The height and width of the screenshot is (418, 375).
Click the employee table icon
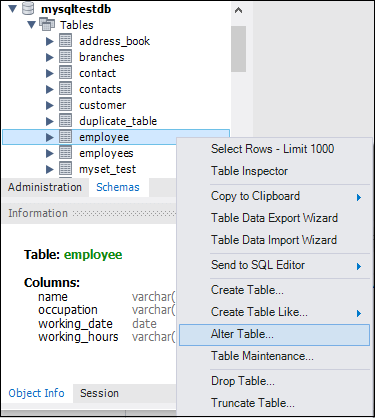point(65,137)
